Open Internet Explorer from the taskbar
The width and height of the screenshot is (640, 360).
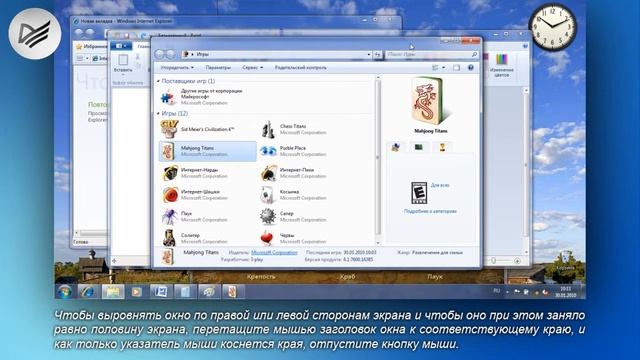coord(87,291)
